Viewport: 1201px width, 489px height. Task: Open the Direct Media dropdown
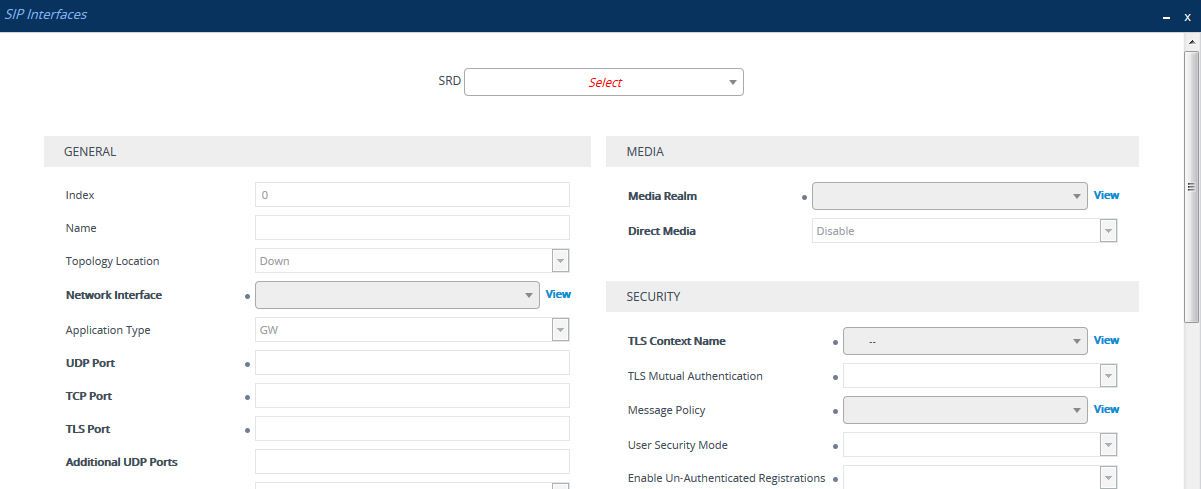pyautogui.click(x=964, y=231)
